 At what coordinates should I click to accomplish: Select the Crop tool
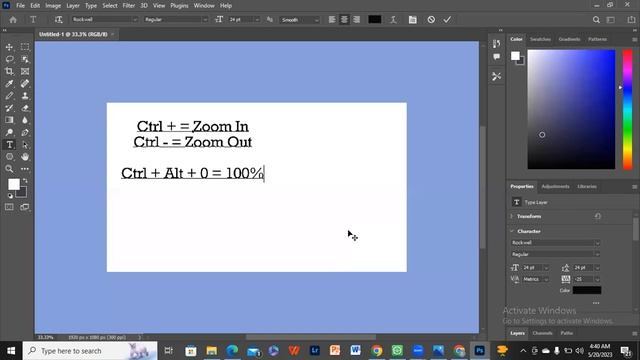9,71
